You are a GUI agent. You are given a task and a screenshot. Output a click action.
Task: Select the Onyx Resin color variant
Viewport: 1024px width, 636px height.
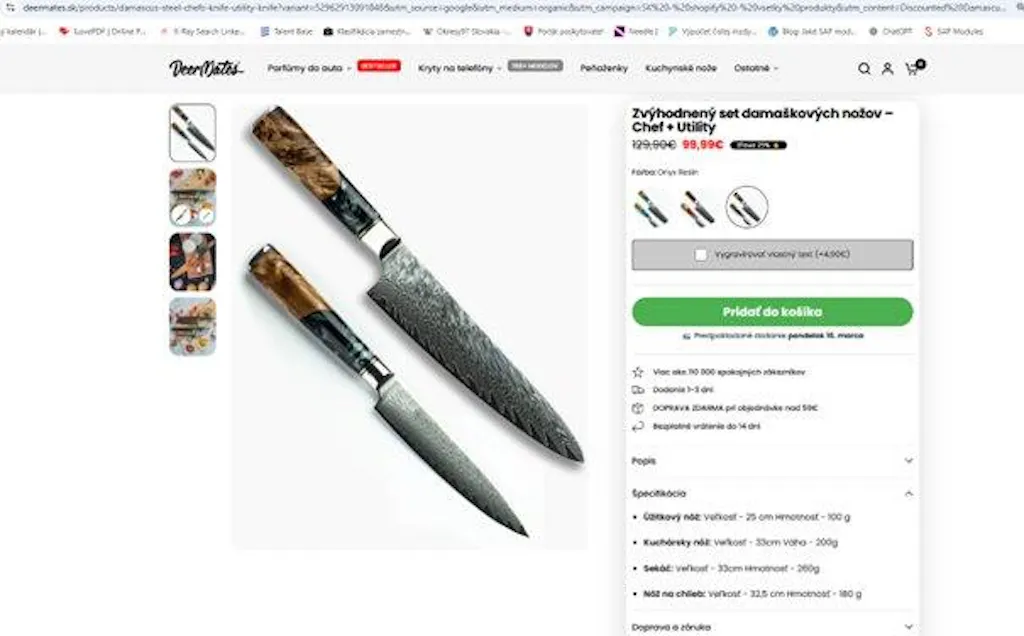tap(746, 207)
